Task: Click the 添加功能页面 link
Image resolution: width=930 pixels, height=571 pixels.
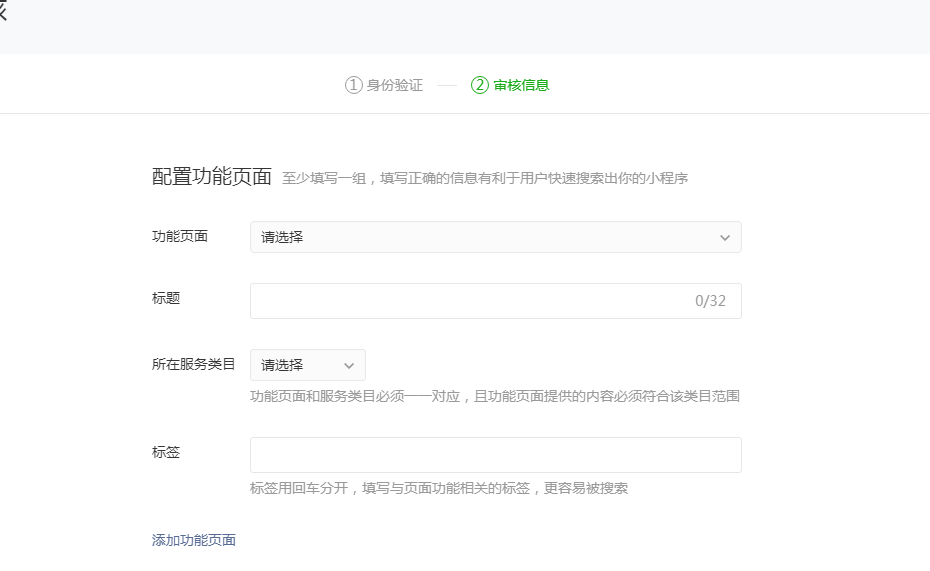Action: [x=194, y=540]
